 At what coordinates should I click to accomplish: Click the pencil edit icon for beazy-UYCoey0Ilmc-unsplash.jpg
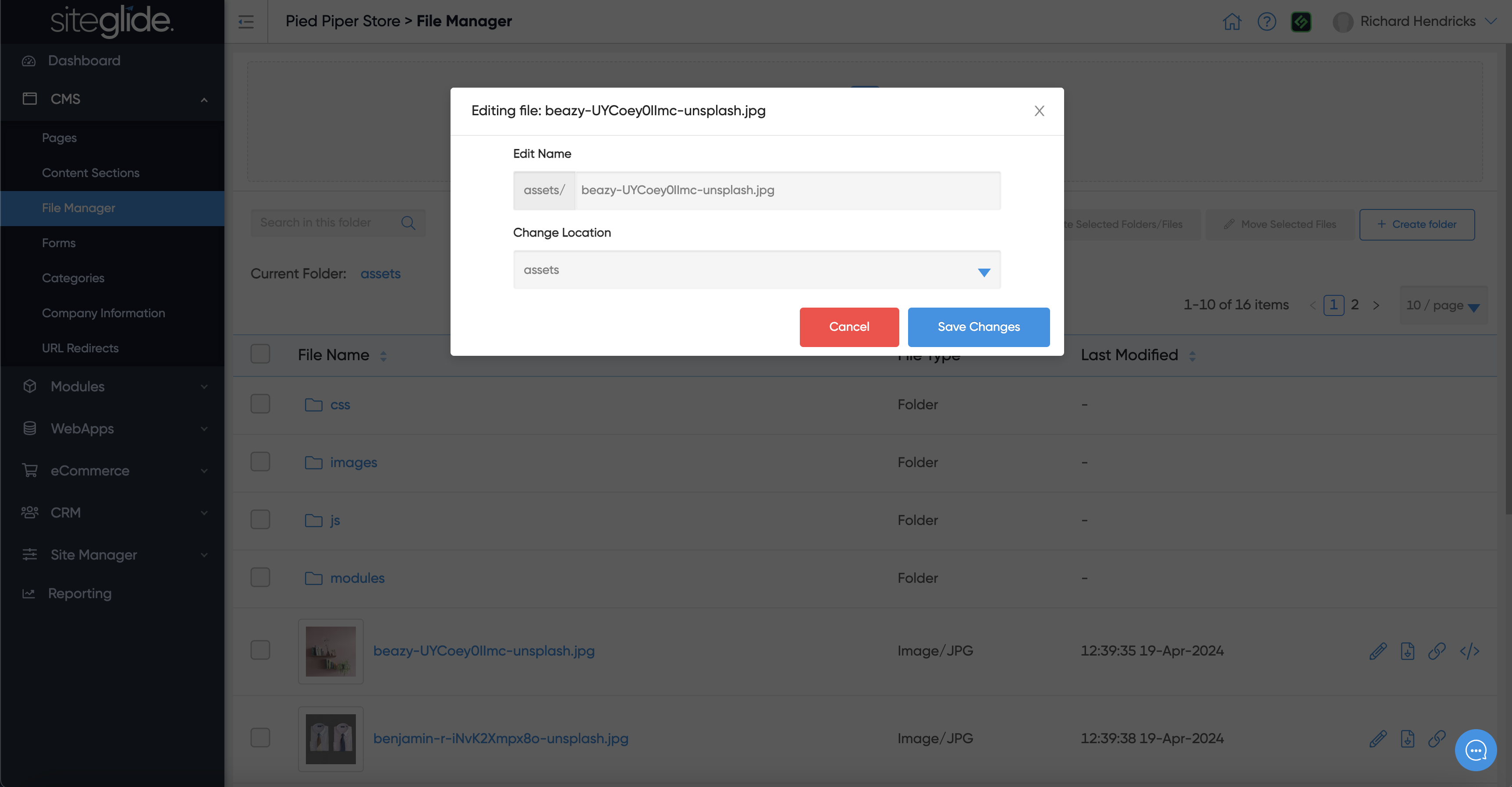point(1377,651)
